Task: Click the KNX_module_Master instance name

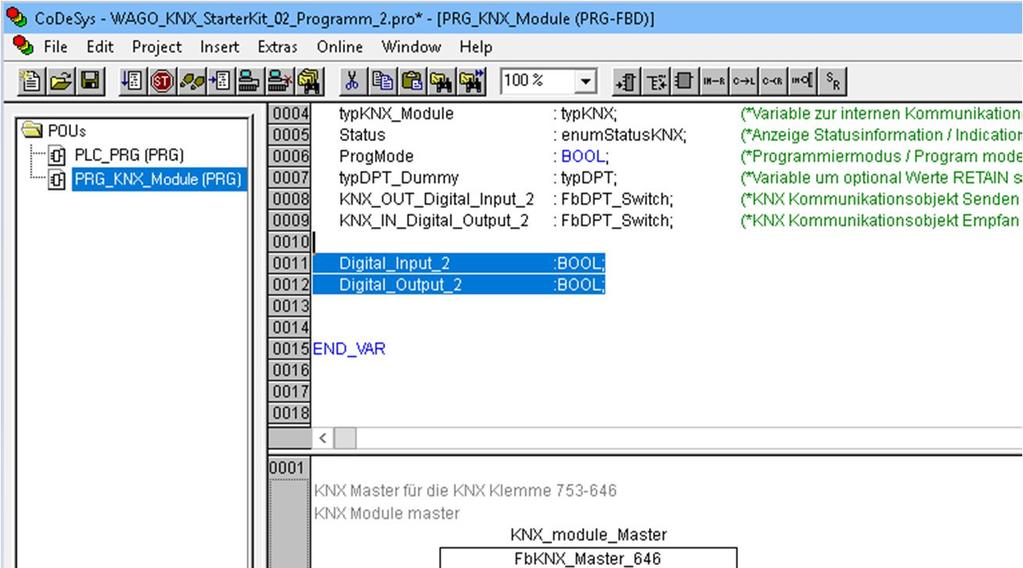Action: tap(588, 535)
